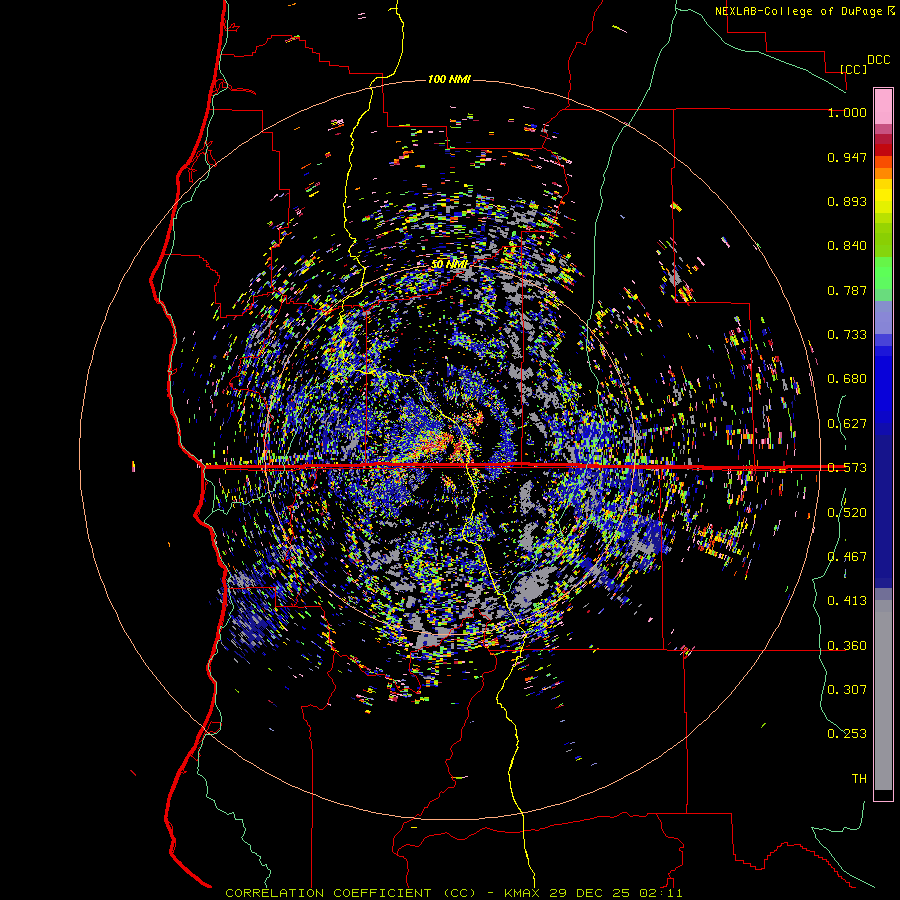Pick the black swatch below TH

click(883, 794)
